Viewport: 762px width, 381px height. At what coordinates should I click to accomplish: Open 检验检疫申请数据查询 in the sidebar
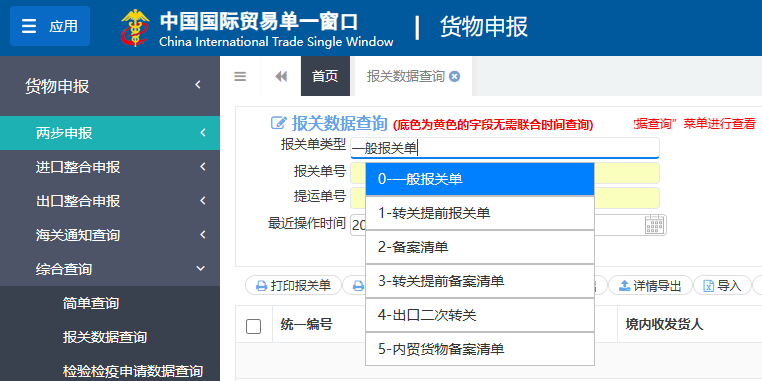coord(133,371)
